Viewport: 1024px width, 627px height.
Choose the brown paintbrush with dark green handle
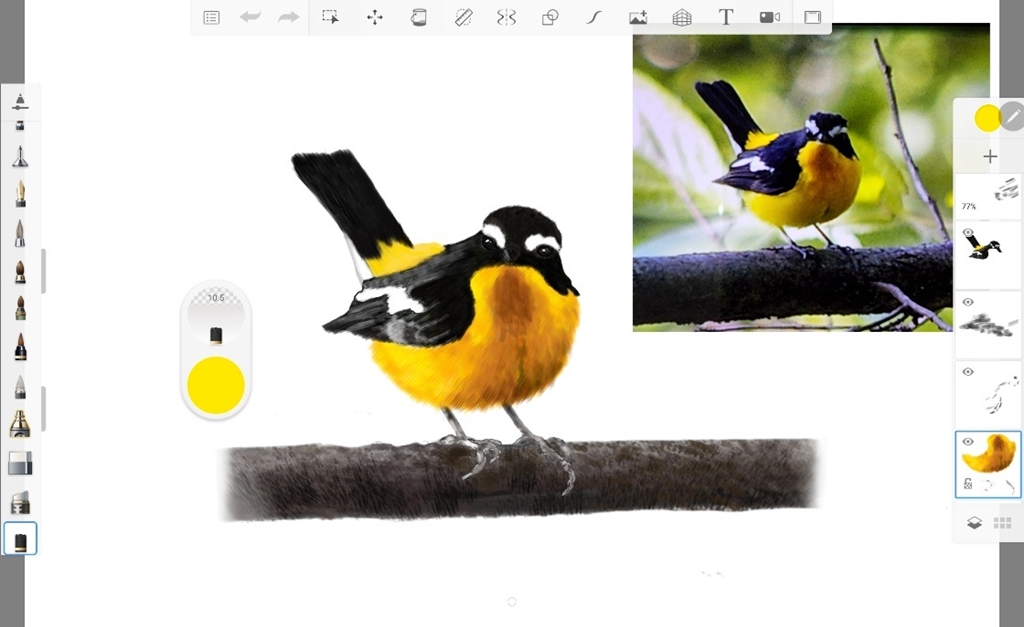(x=20, y=308)
